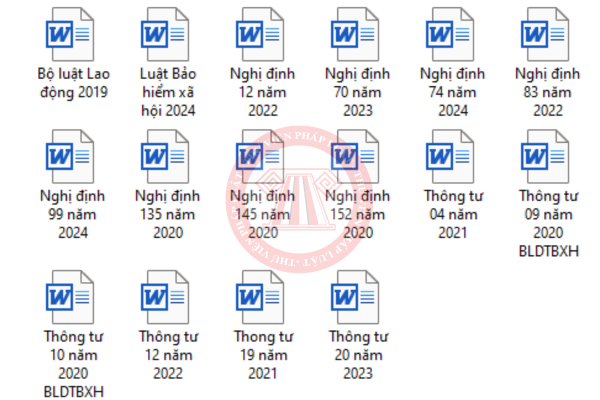Select the Bộ luật Lao động 2019 Word icon
Viewport: 600px width, 400px height.
(x=70, y=34)
